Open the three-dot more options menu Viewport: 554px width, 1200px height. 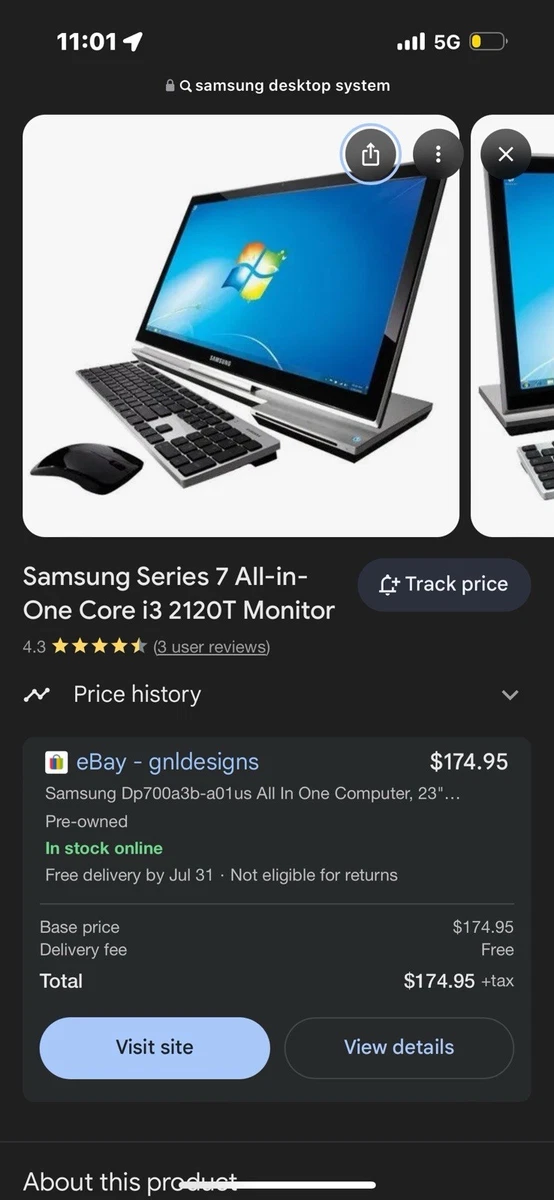[x=438, y=154]
